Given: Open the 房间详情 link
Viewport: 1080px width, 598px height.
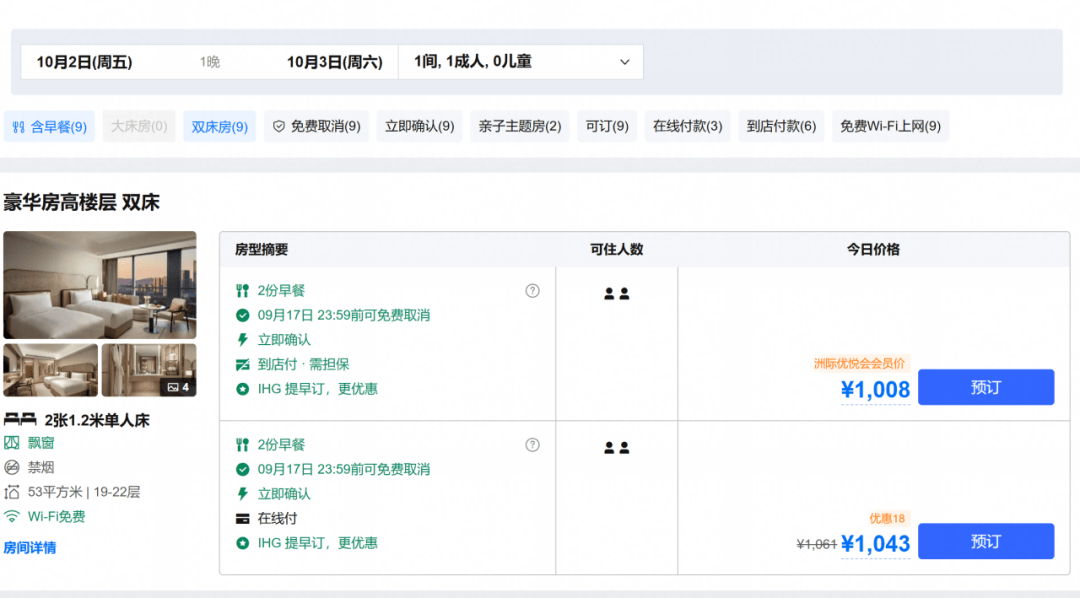Looking at the screenshot, I should 30,548.
